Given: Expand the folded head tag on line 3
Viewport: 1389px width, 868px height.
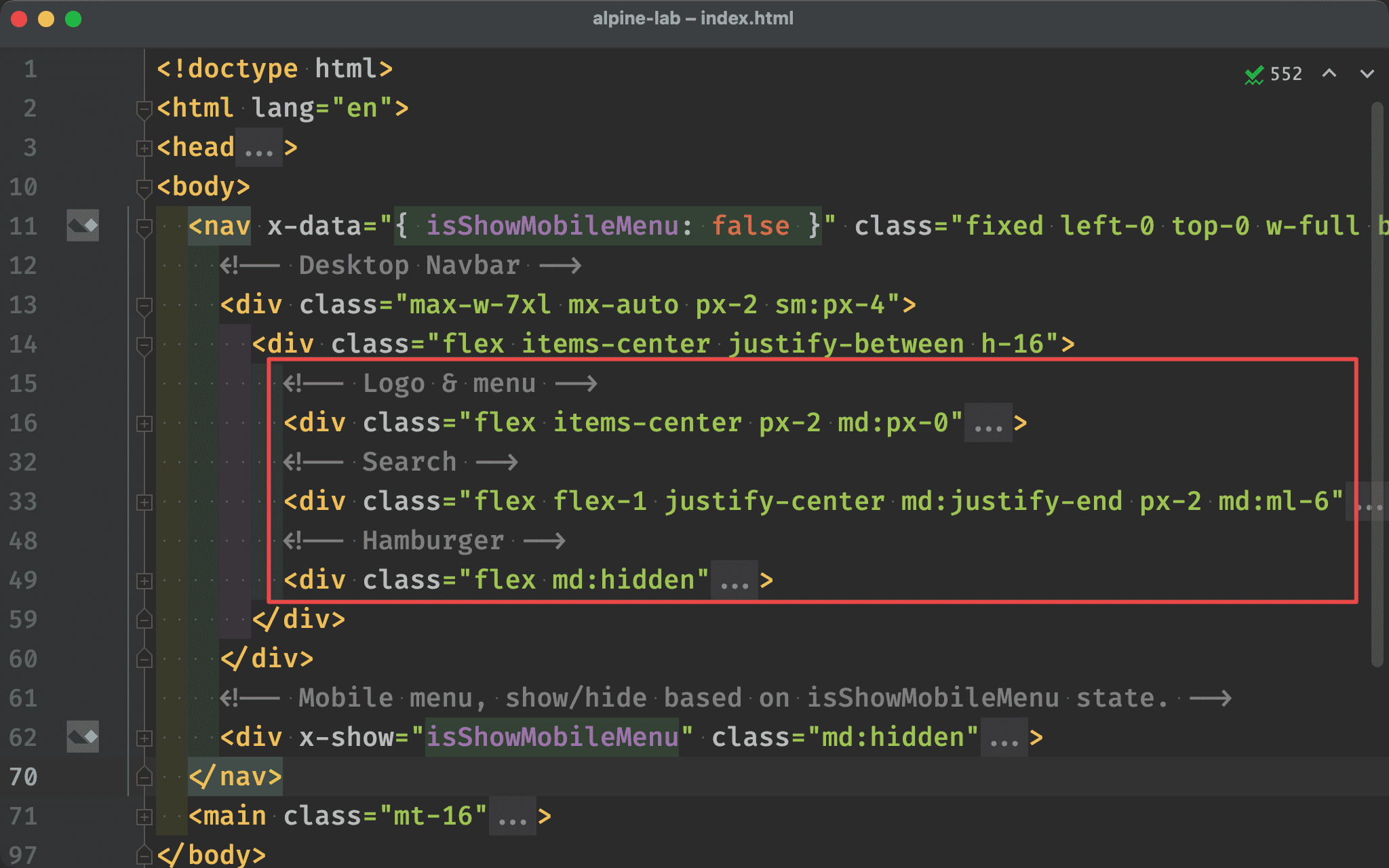Looking at the screenshot, I should coord(144,149).
